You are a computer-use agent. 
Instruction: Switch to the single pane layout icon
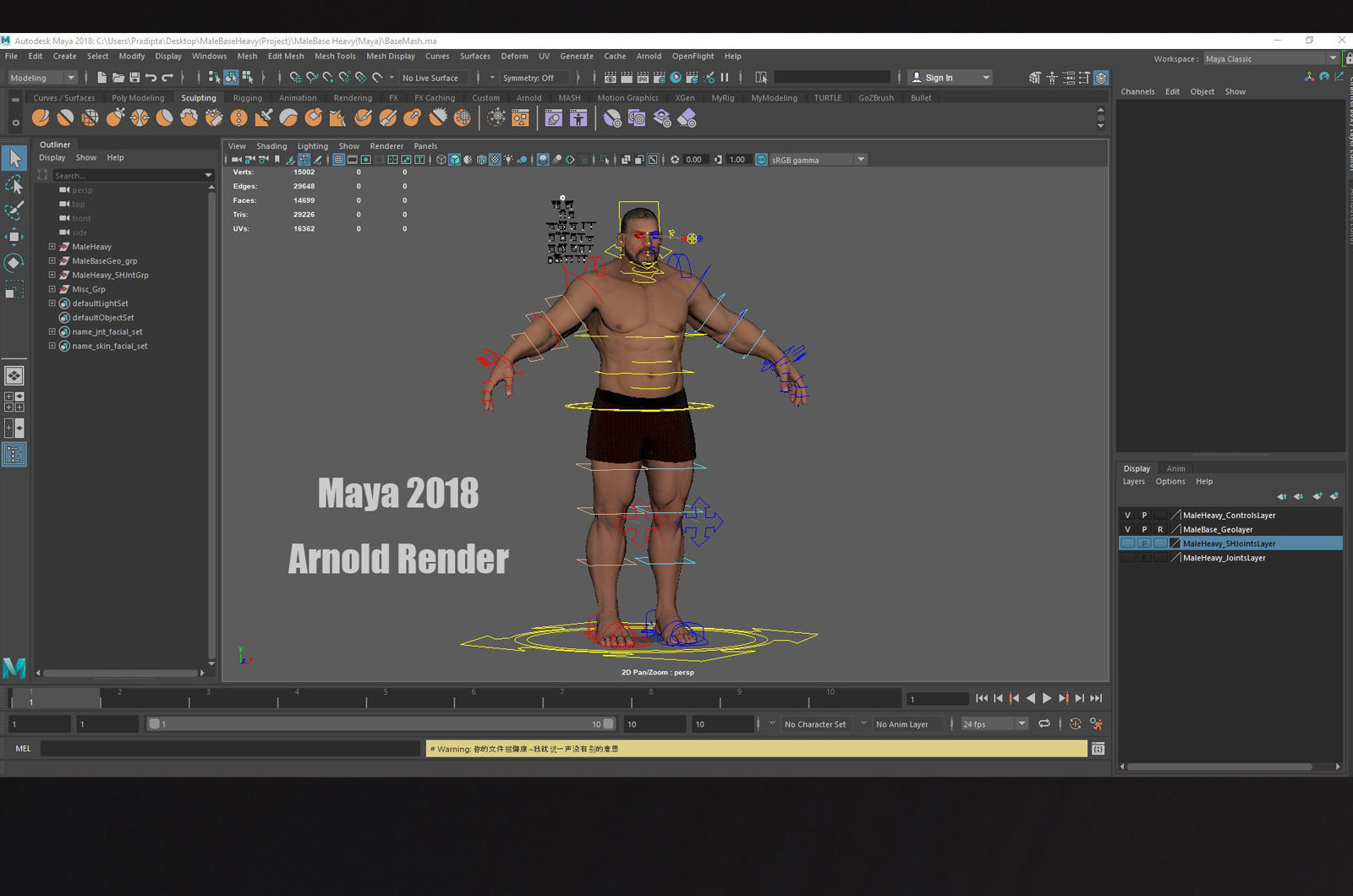click(x=14, y=375)
